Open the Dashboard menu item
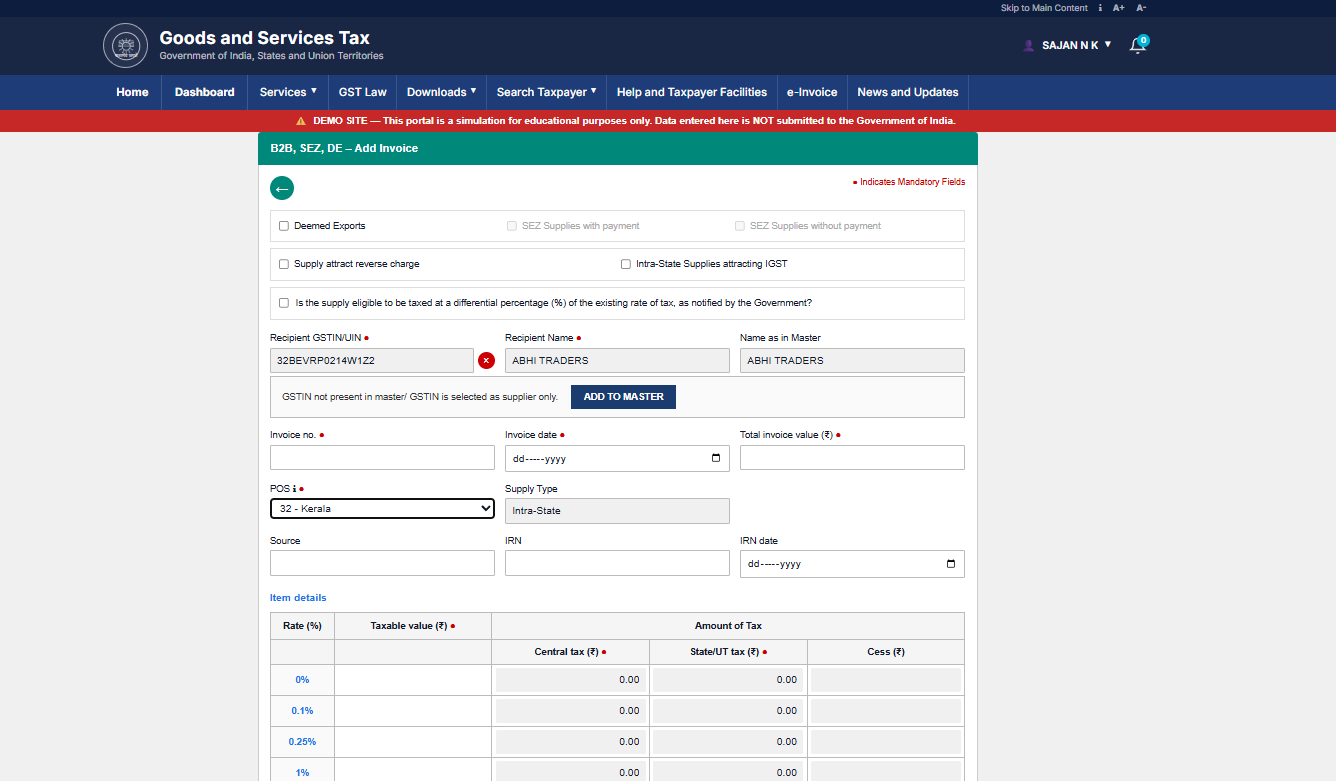 tap(204, 92)
